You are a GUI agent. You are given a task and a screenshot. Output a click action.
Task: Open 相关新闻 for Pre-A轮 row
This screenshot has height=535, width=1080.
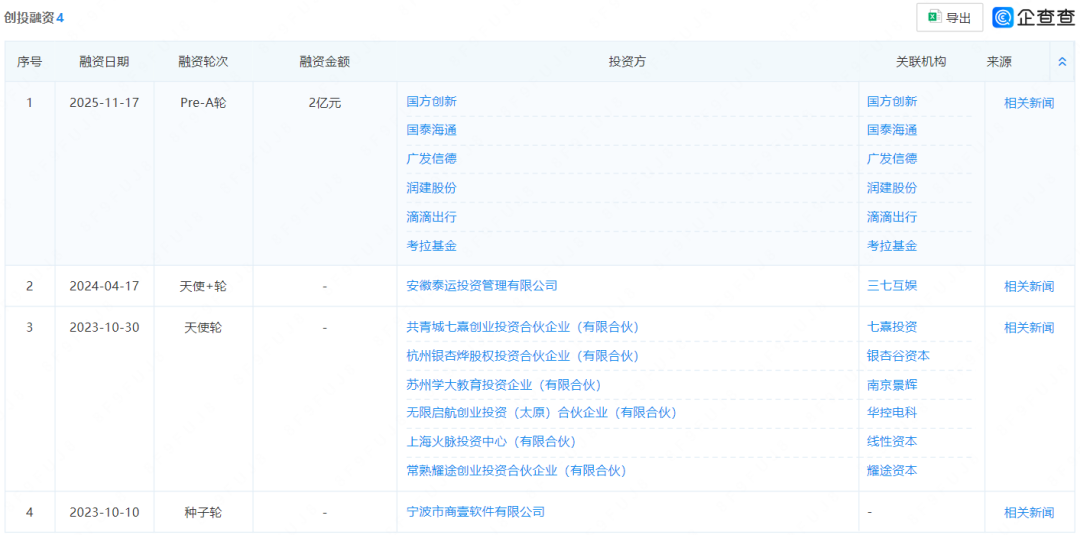click(1029, 103)
